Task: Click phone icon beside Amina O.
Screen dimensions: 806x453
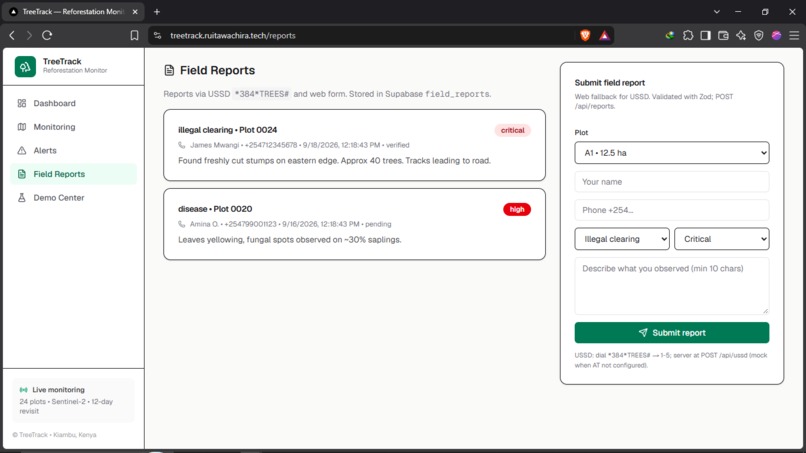Action: tap(181, 224)
